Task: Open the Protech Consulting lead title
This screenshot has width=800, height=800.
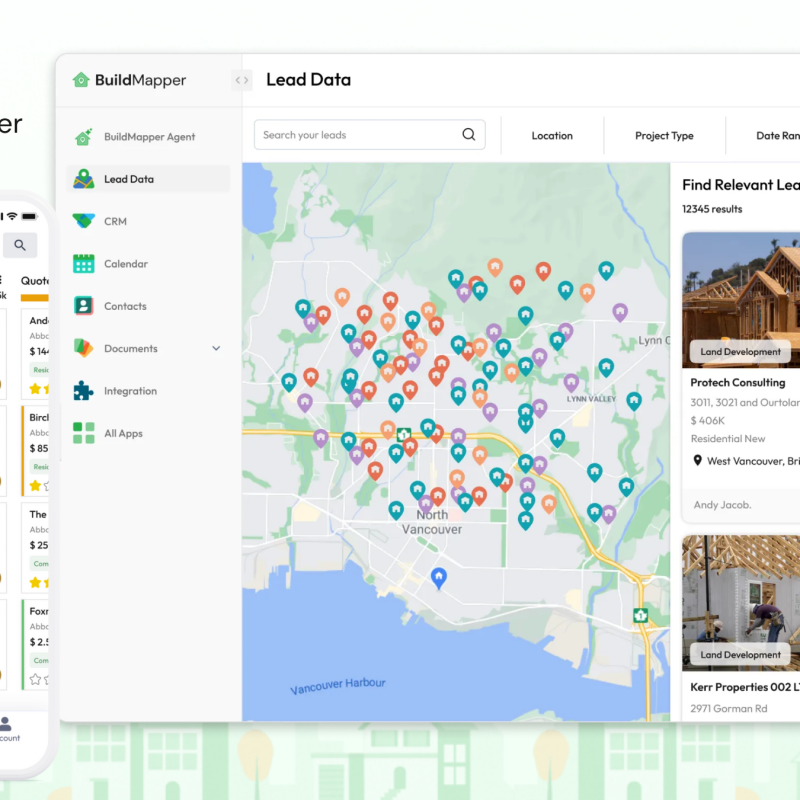Action: (x=738, y=383)
